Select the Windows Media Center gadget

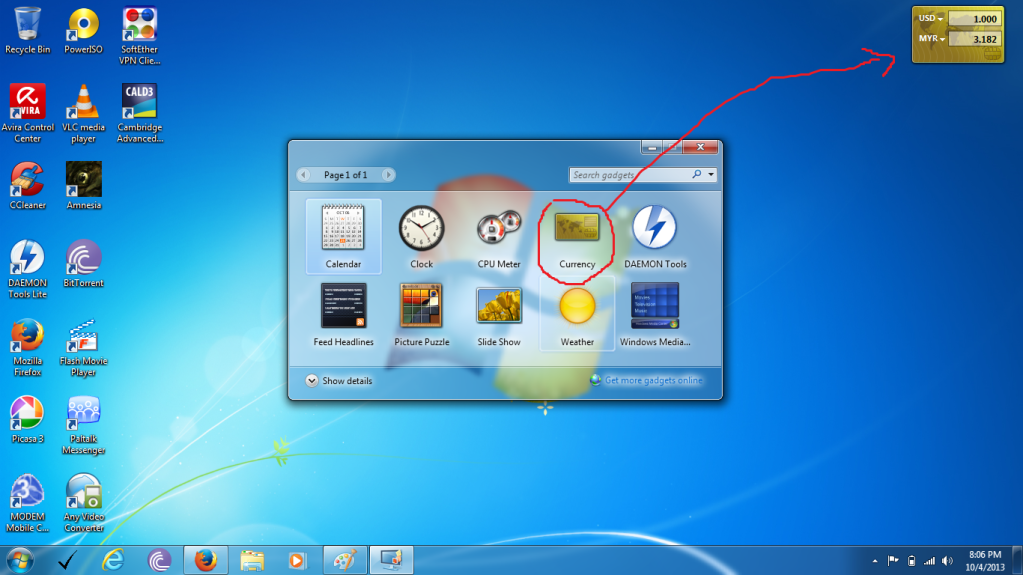(x=655, y=313)
